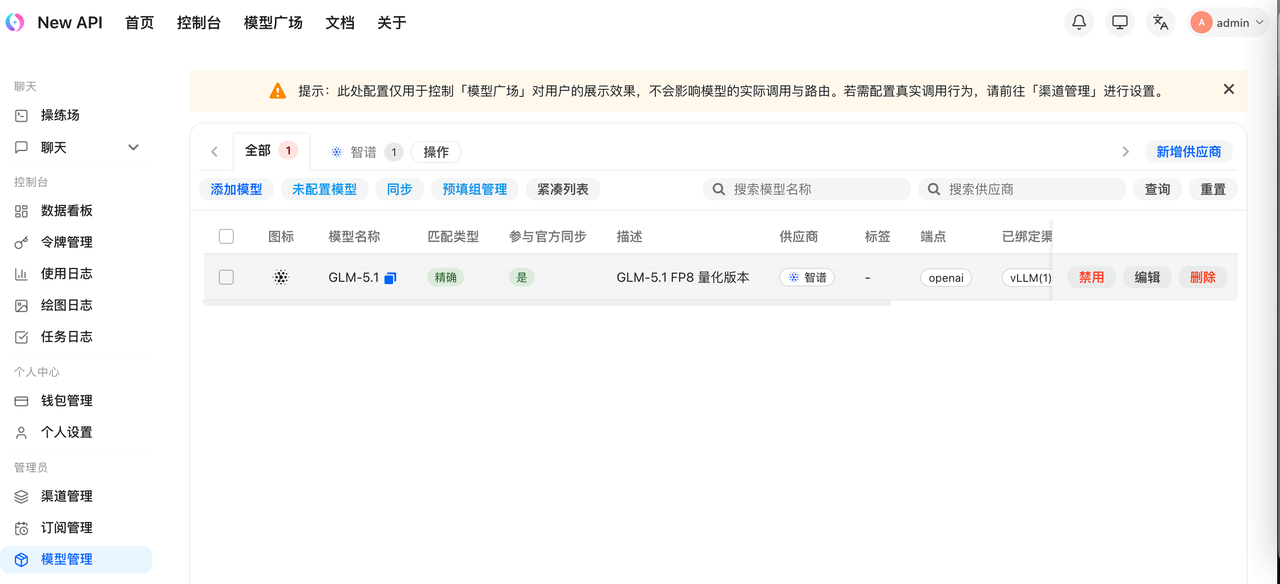
Task: Open 数据看板 in the sidebar
Action: tap(66, 211)
